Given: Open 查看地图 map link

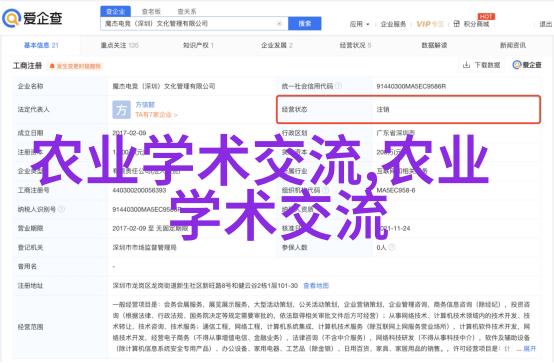Looking at the screenshot, I should click(x=316, y=286).
